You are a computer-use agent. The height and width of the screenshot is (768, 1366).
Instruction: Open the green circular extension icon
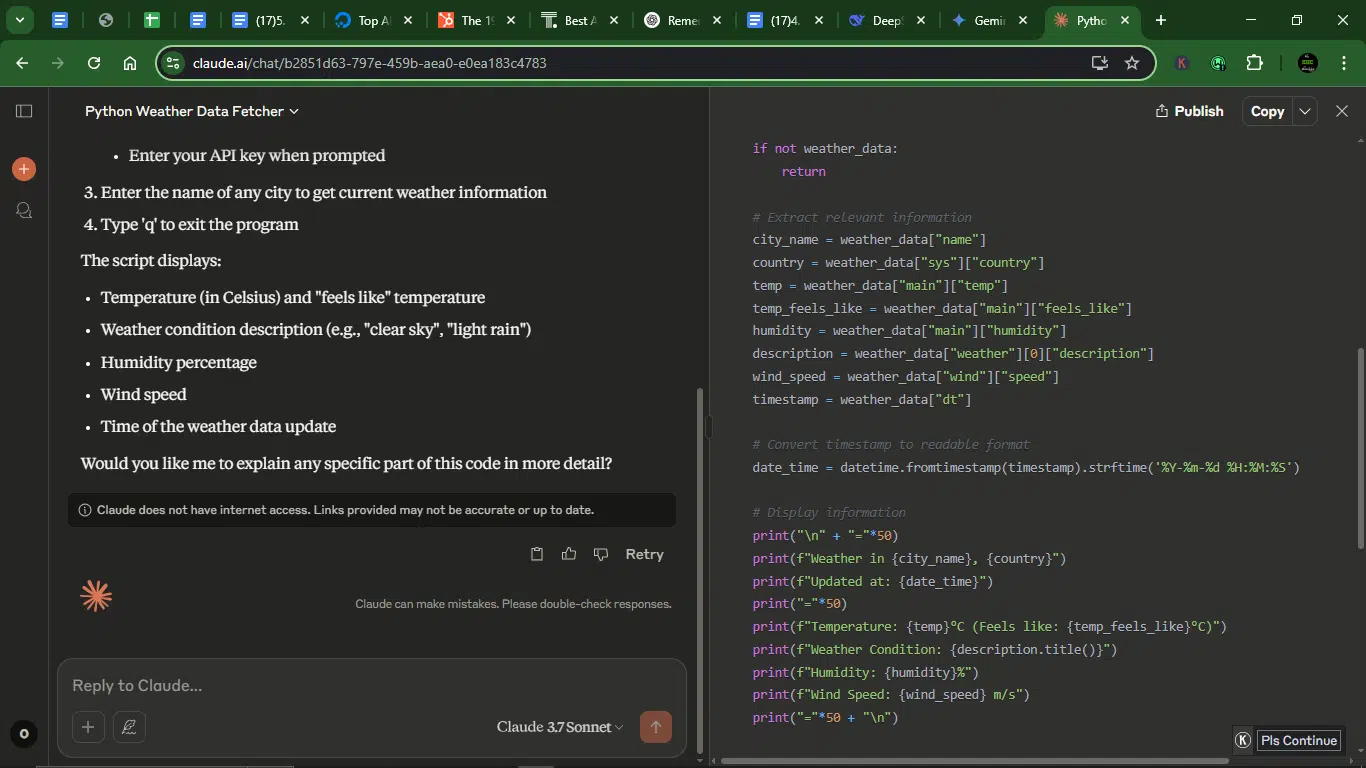1218,63
